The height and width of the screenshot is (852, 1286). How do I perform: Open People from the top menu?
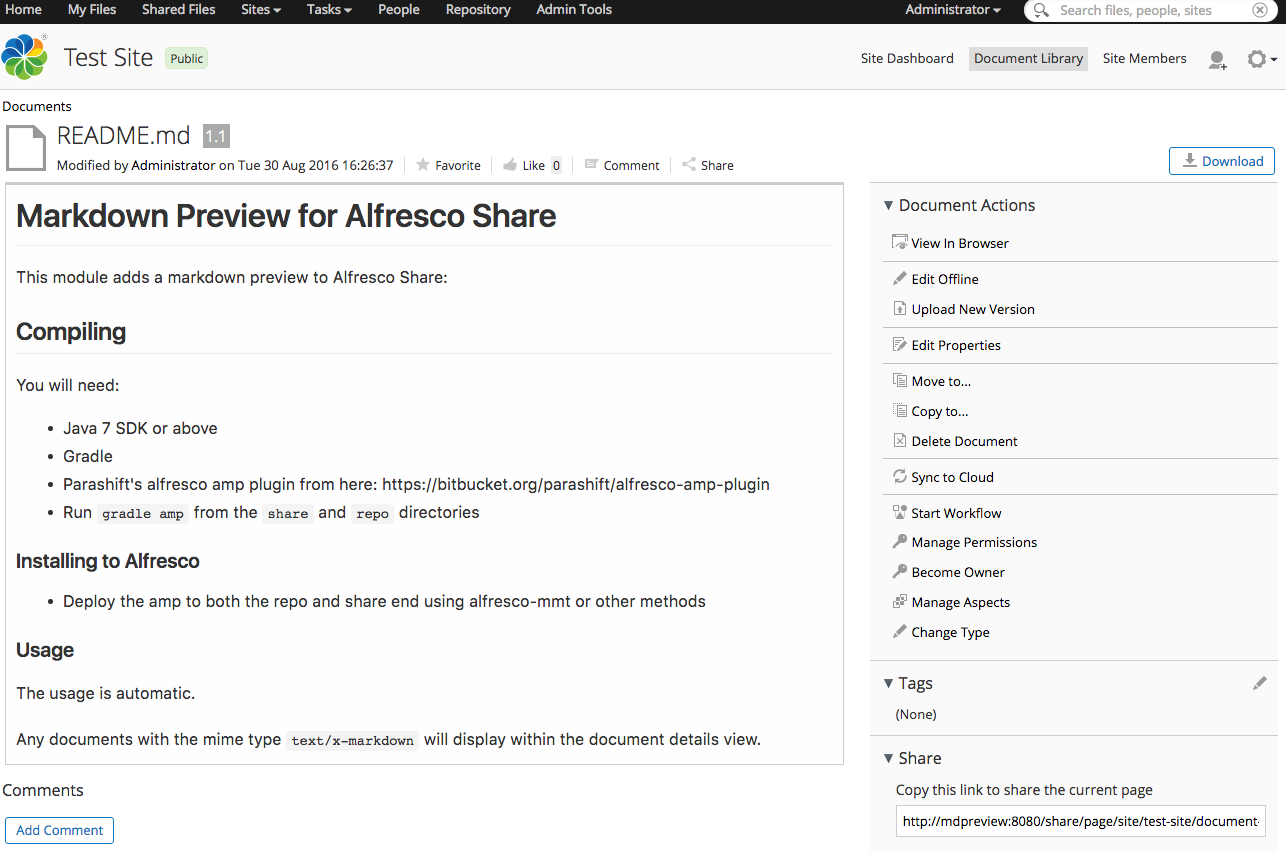pyautogui.click(x=399, y=10)
